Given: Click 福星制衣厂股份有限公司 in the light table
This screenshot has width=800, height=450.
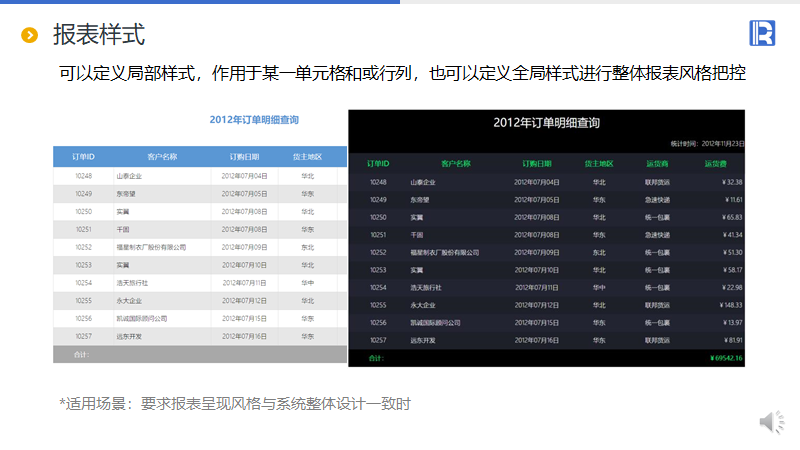Looking at the screenshot, I should click(x=151, y=247).
